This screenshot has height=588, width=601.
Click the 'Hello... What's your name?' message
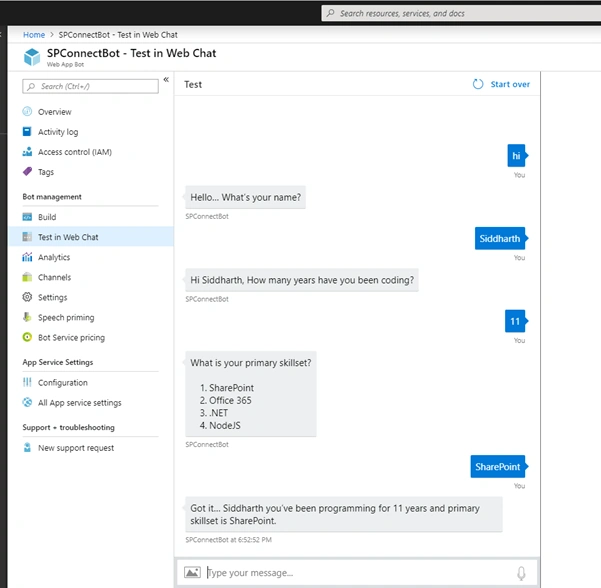pyautogui.click(x=245, y=197)
